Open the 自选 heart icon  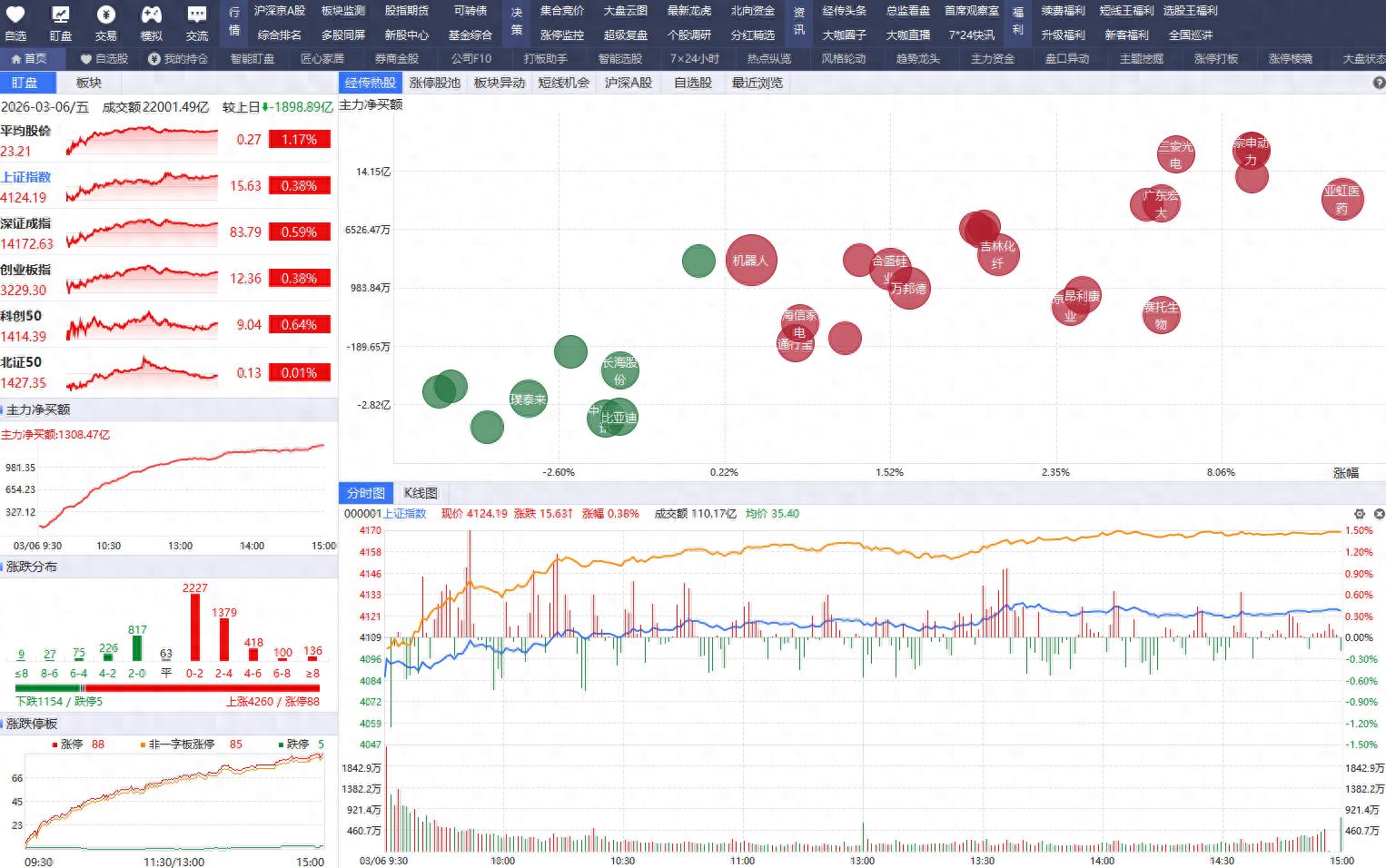point(15,15)
